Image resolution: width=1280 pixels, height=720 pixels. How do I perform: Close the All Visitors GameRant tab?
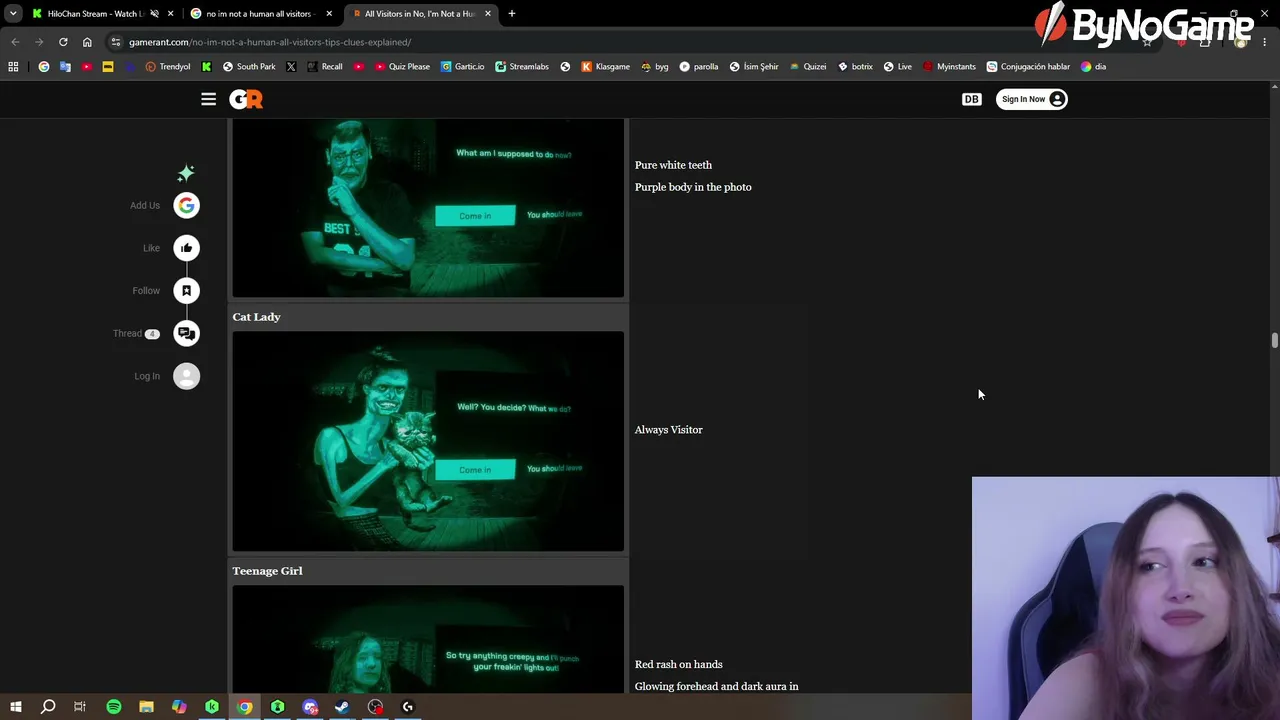[x=488, y=14]
